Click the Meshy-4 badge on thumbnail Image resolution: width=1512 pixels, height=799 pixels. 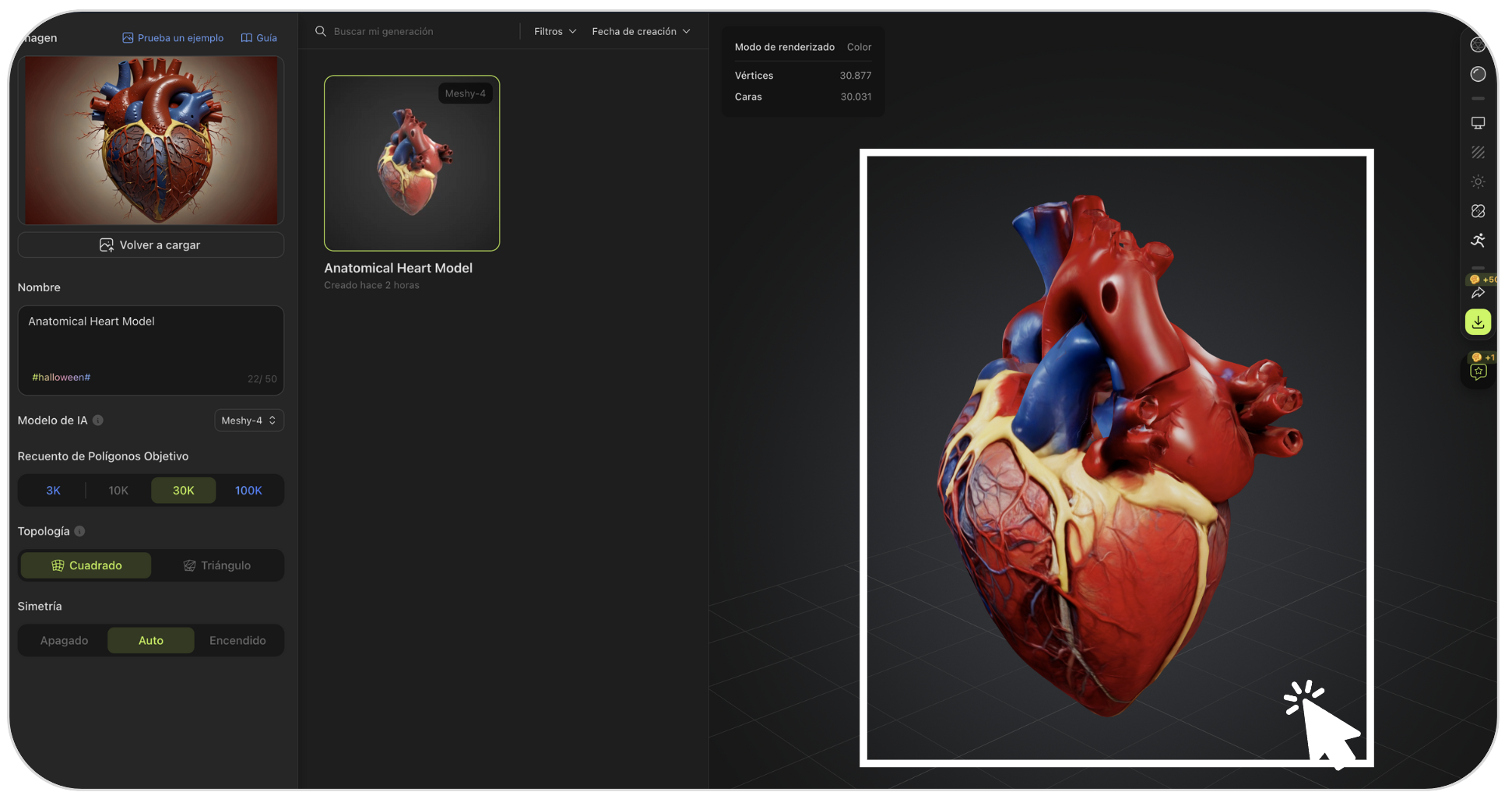coord(465,93)
